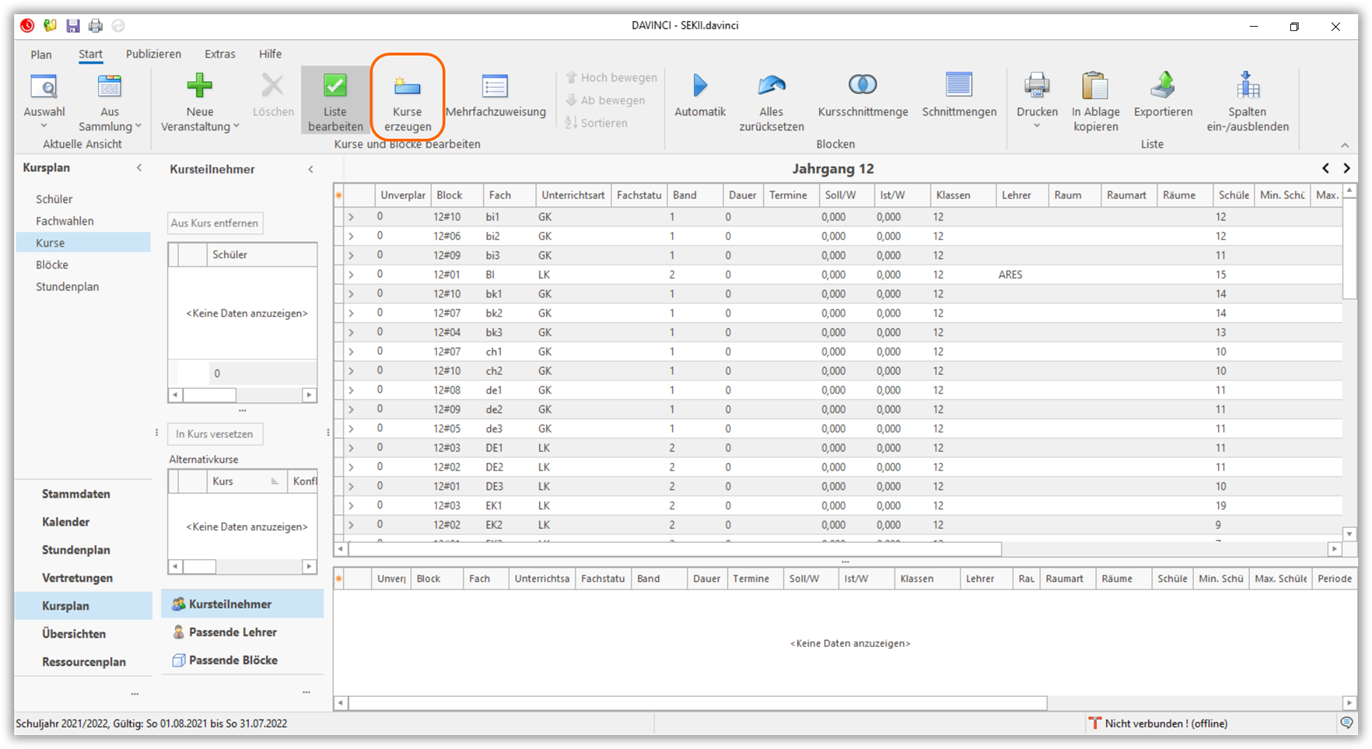The height and width of the screenshot is (749, 1372).
Task: Open the Passende Lehrer panel
Action: 232,632
